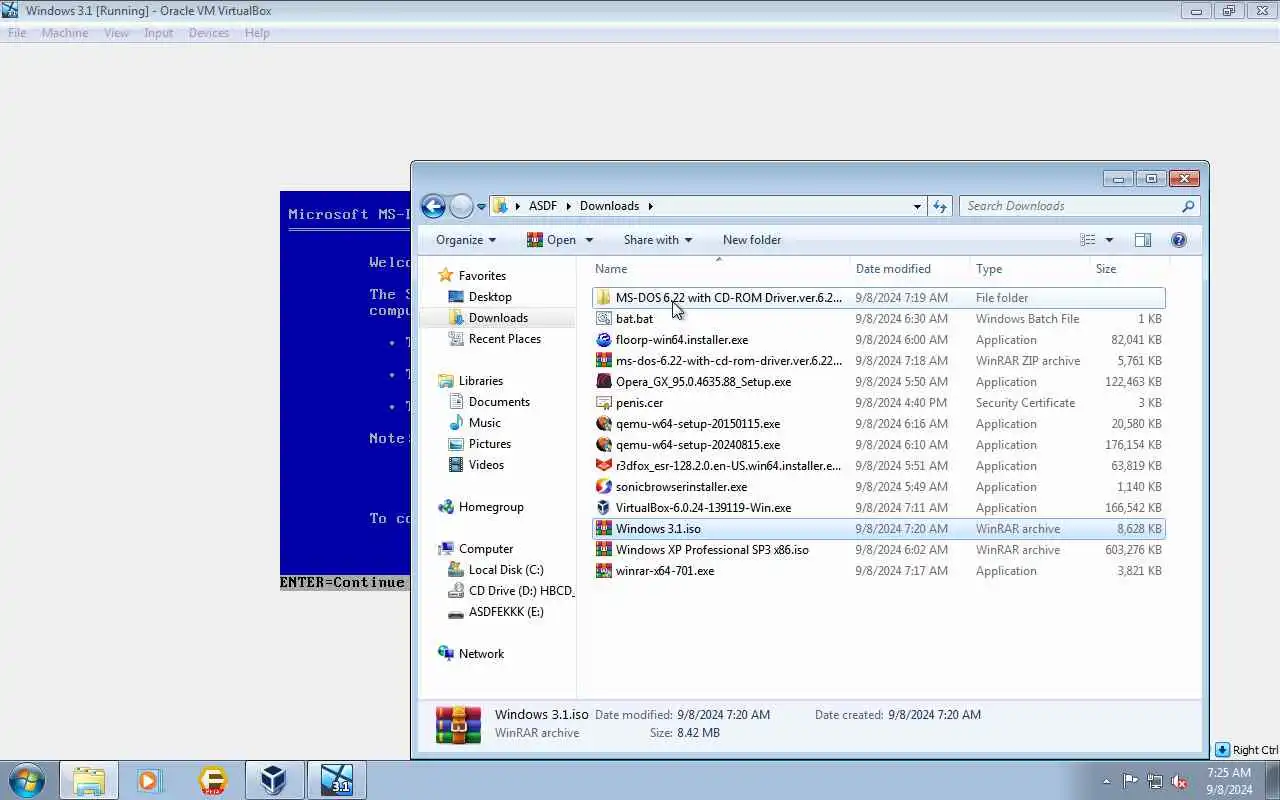Click the refresh button beside address bar
This screenshot has width=1280, height=800.
pos(940,206)
